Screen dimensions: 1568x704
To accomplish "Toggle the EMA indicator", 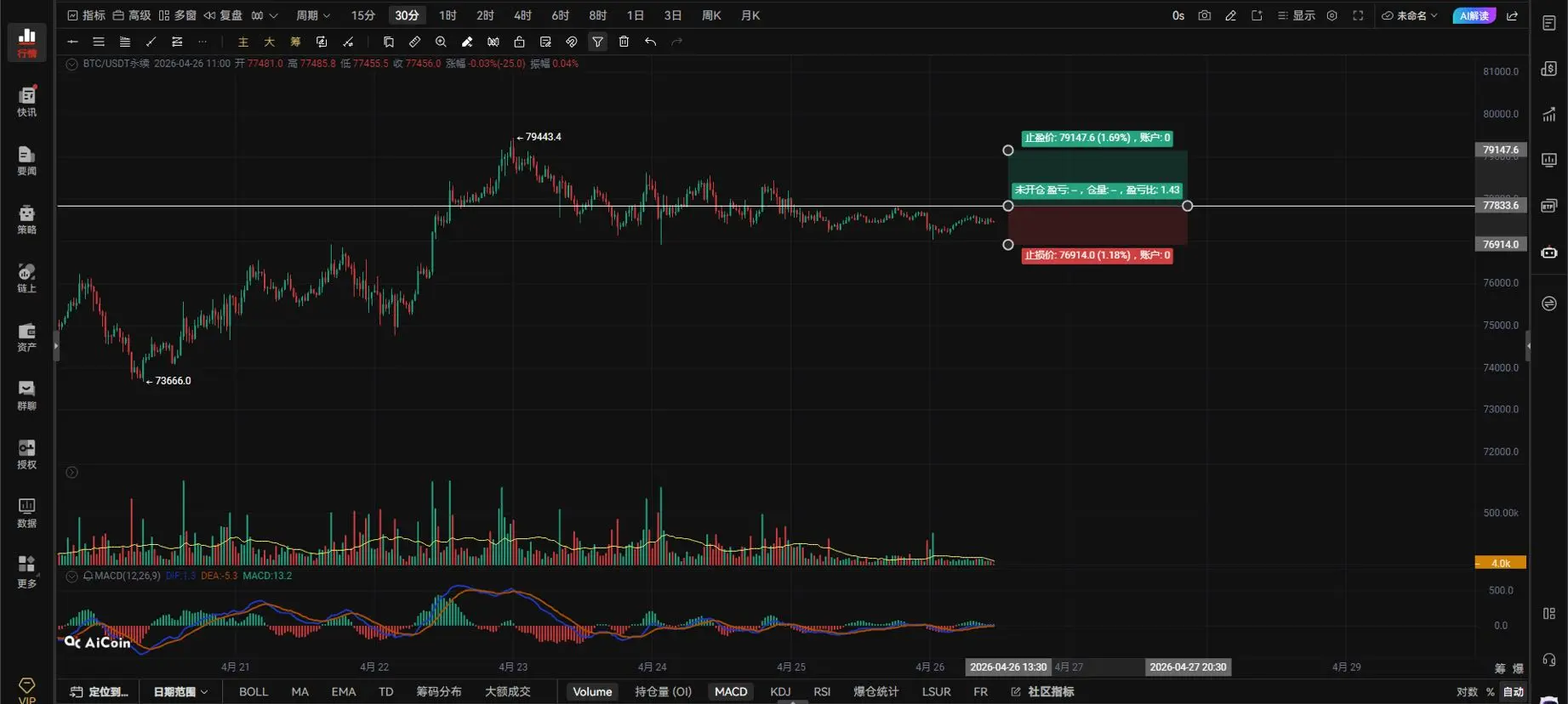I will pyautogui.click(x=344, y=691).
